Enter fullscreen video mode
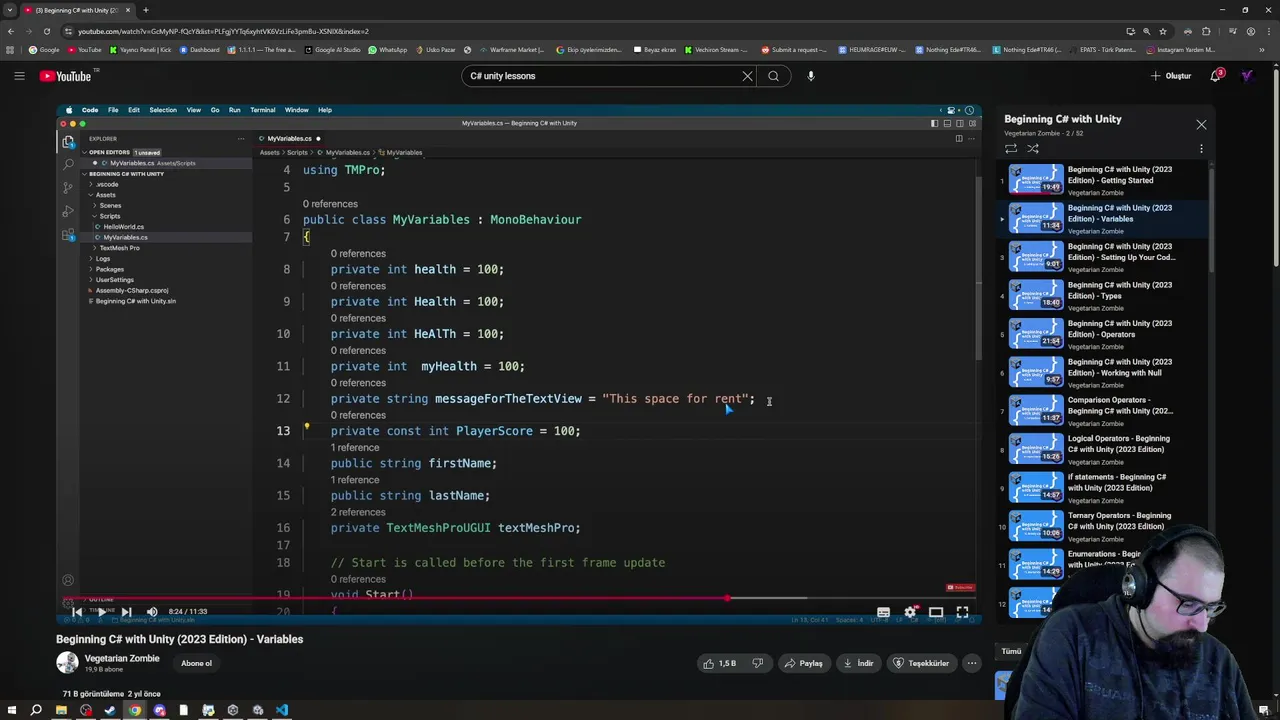Viewport: 1280px width, 720px height. (x=962, y=612)
